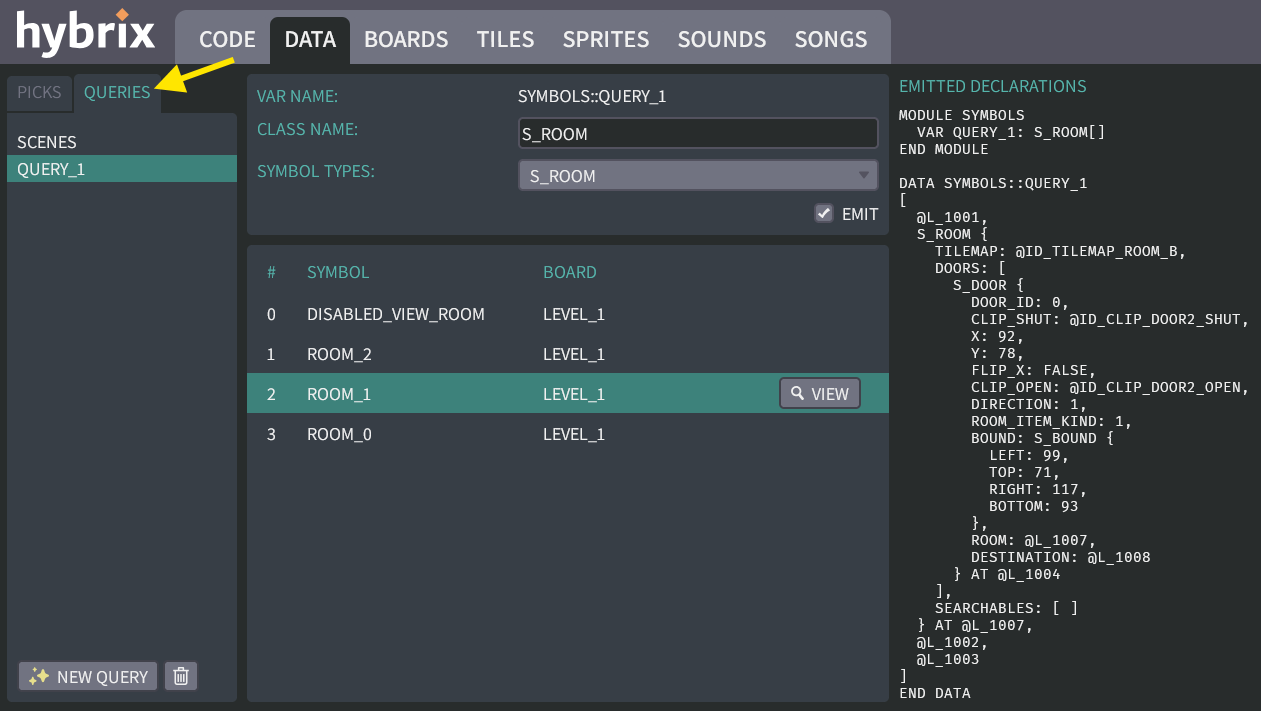Open the SONGS tab
Image resolution: width=1261 pixels, height=711 pixels.
click(830, 39)
